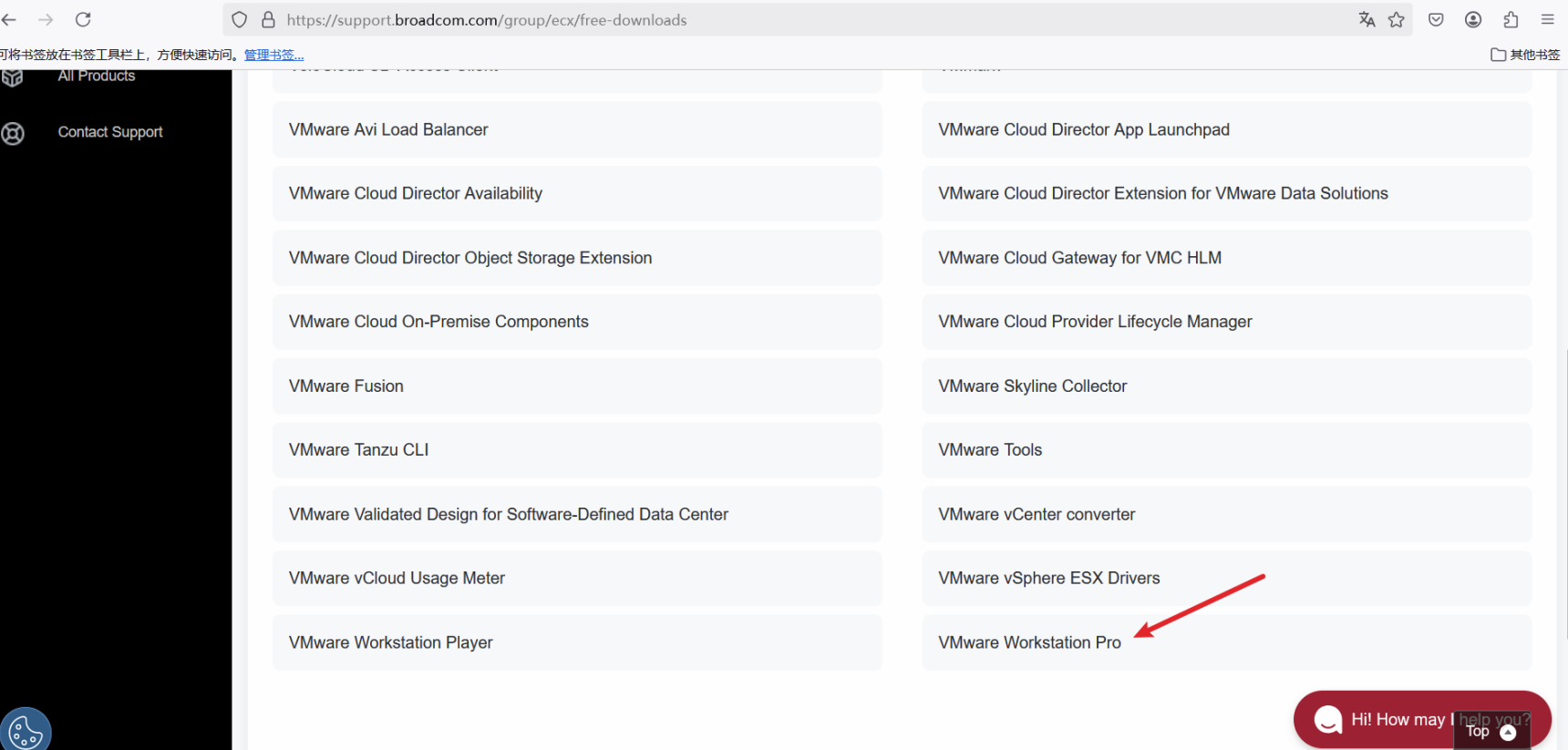Open VMware Validated Design for SDDC
This screenshot has width=1568, height=750.
tap(577, 515)
